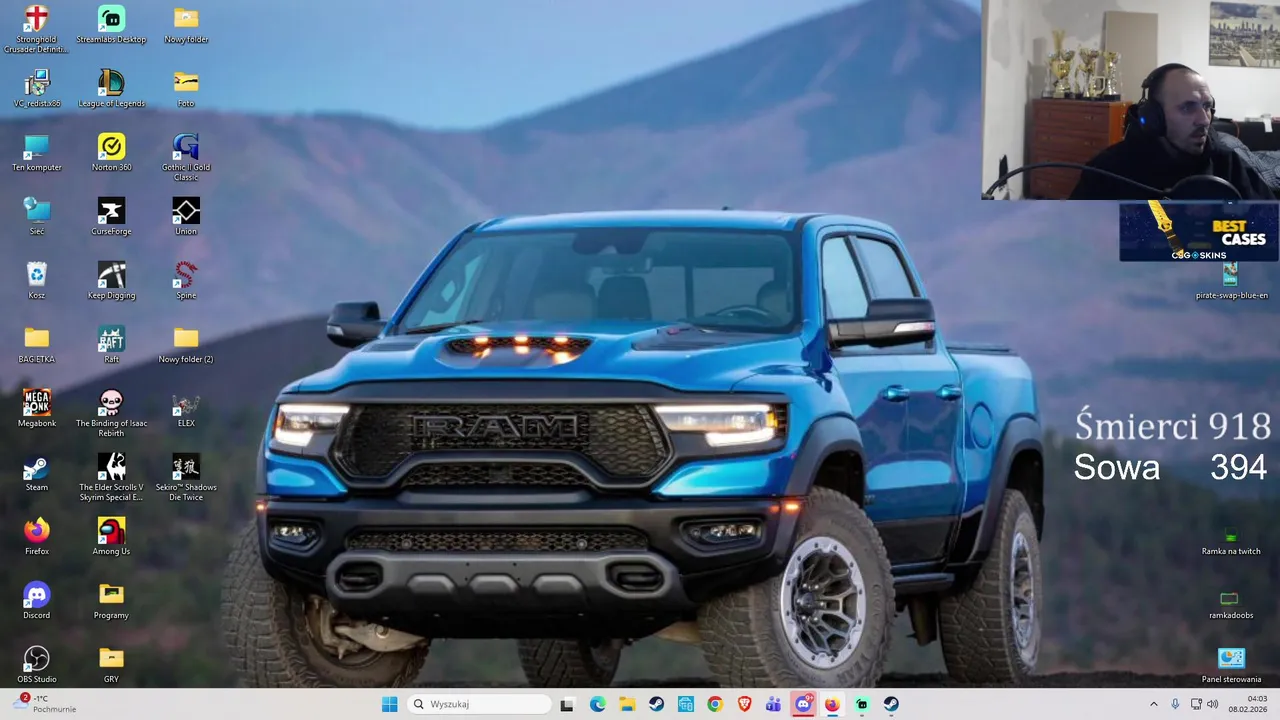Open Elder Scrolls V Skyrim Special Edition icon
The height and width of the screenshot is (720, 1280).
pyautogui.click(x=111, y=476)
